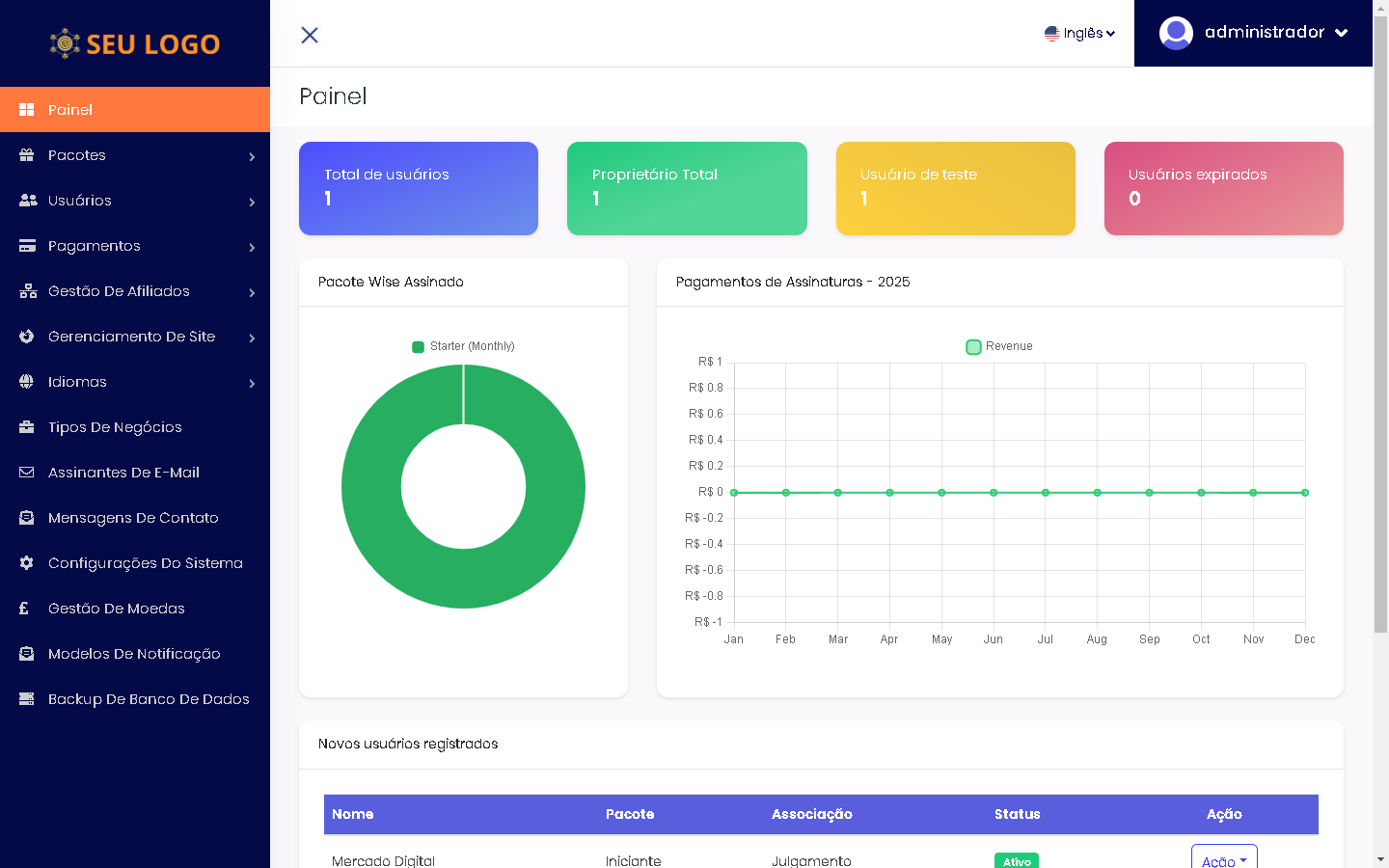Click the Painel dashboard grid icon

pos(27,110)
